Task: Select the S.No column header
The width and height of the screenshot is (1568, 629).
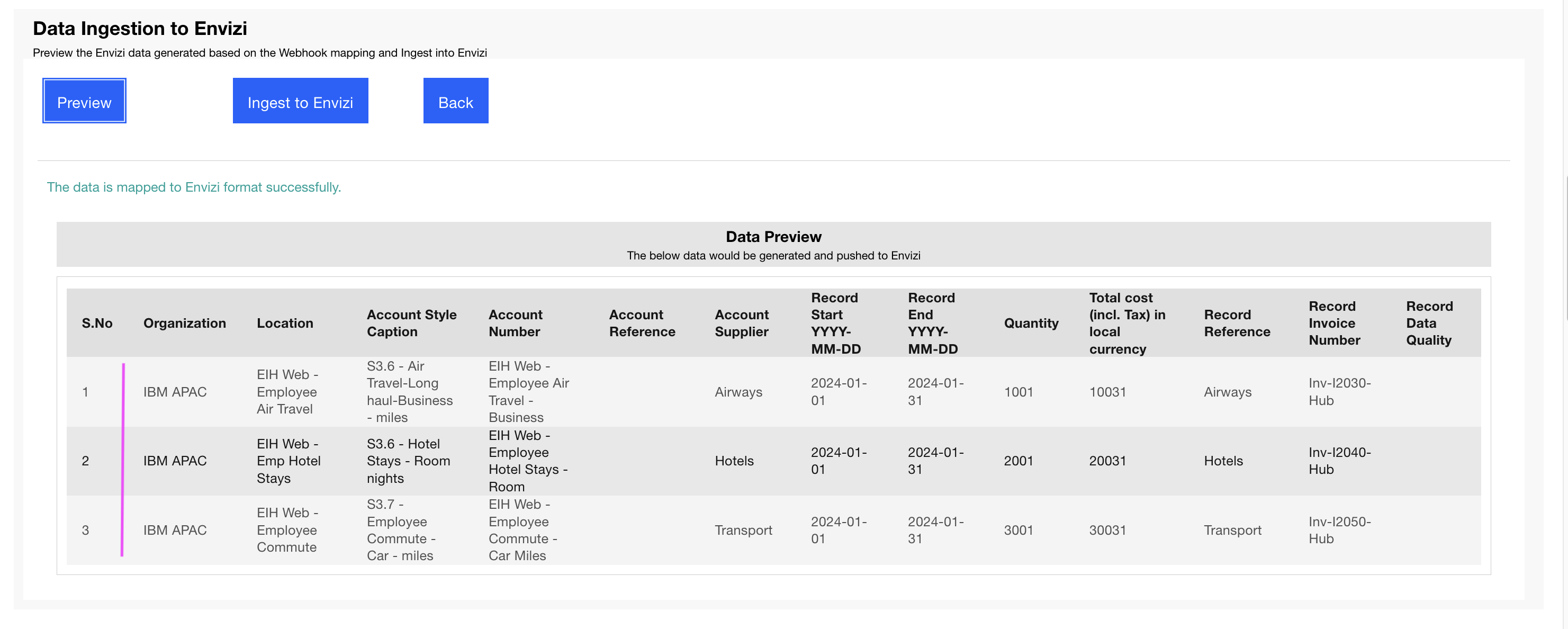Action: [x=97, y=323]
